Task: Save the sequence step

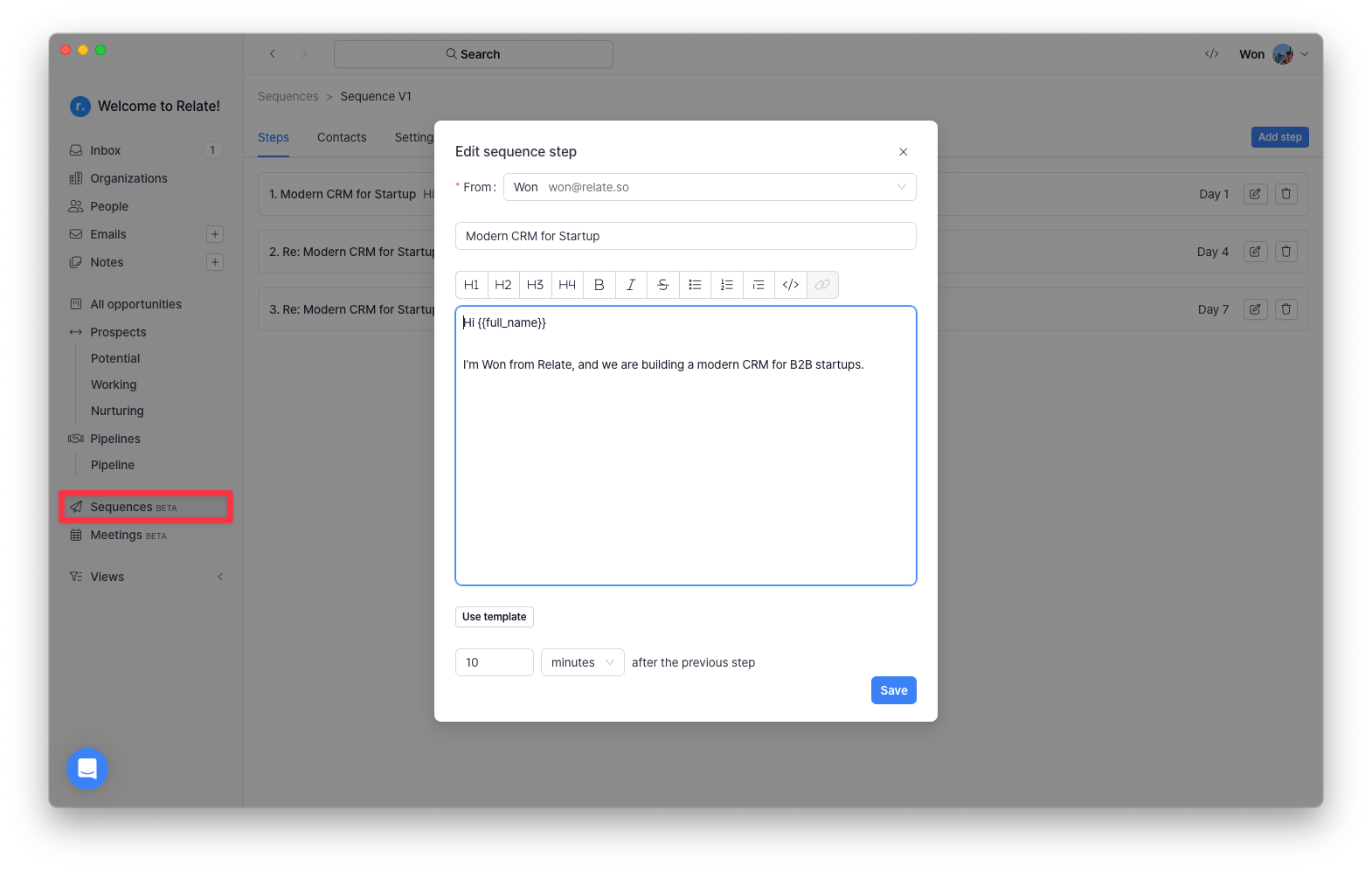Action: click(x=894, y=690)
